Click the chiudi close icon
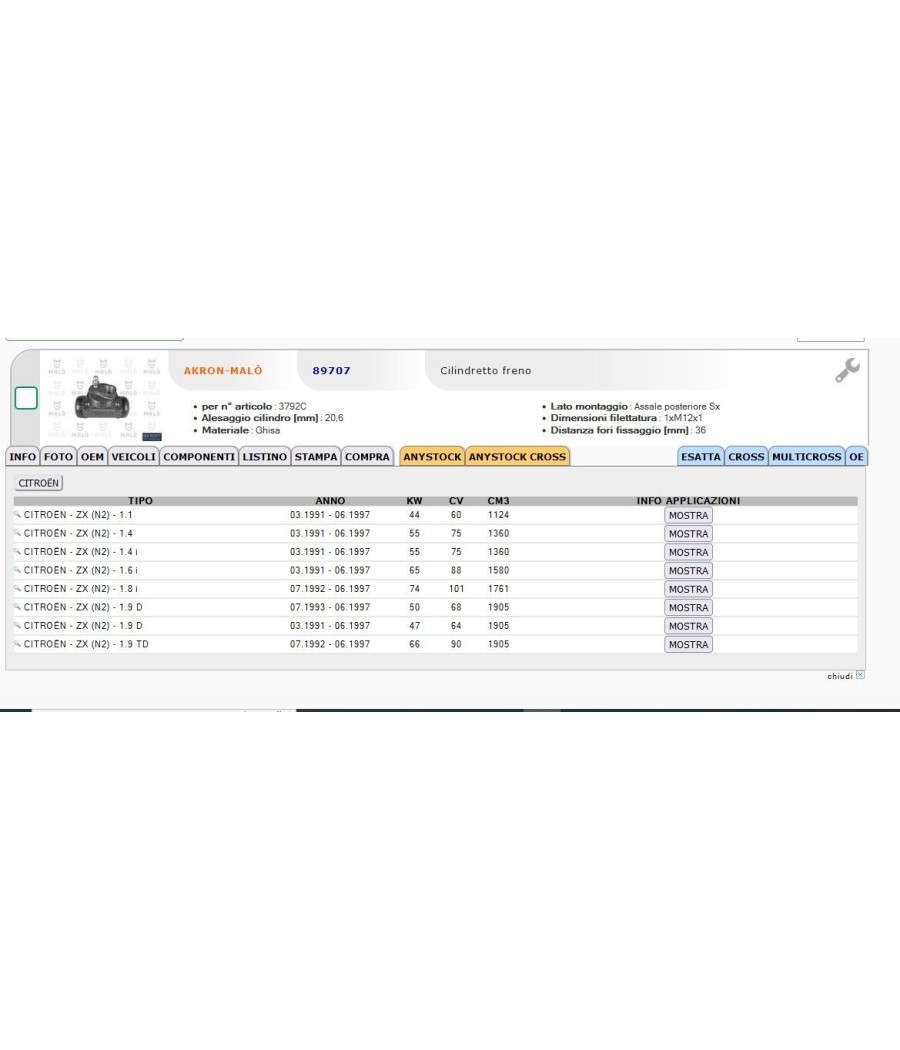The image size is (900, 1050). [x=860, y=675]
